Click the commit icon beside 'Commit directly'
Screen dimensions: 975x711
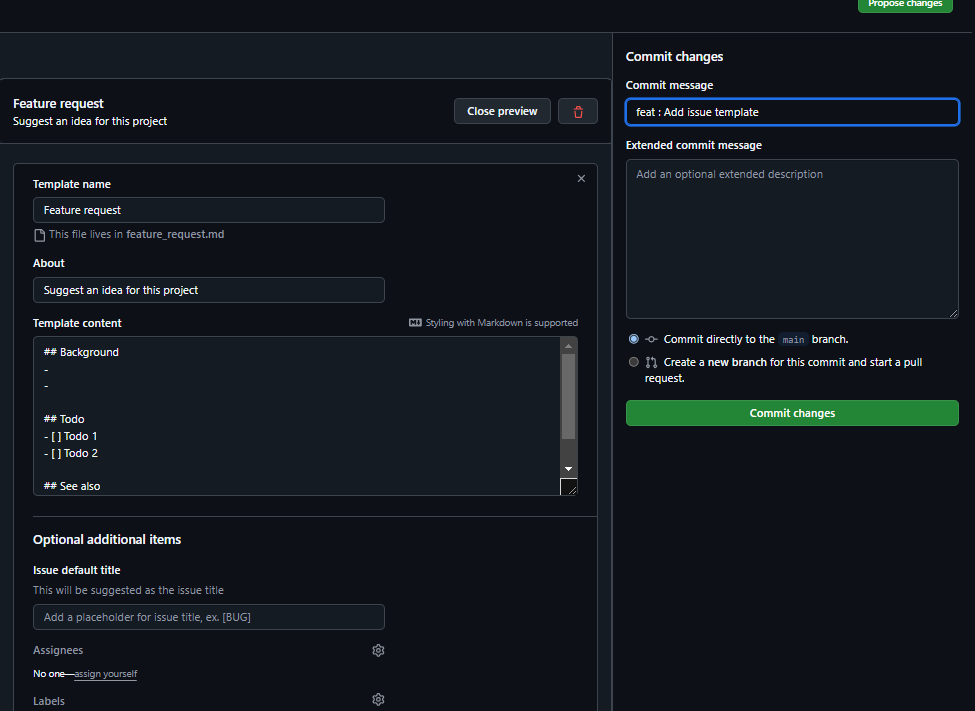(651, 339)
